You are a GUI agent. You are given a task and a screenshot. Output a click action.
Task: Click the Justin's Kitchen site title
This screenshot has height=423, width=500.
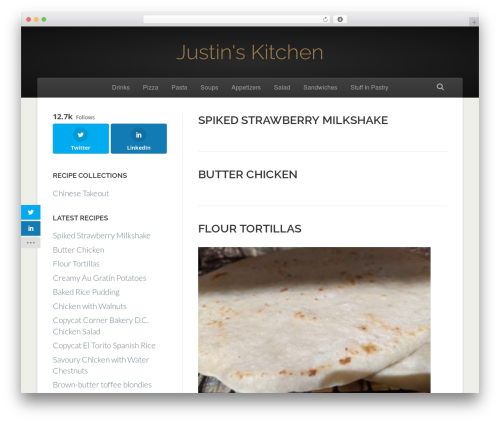[250, 52]
